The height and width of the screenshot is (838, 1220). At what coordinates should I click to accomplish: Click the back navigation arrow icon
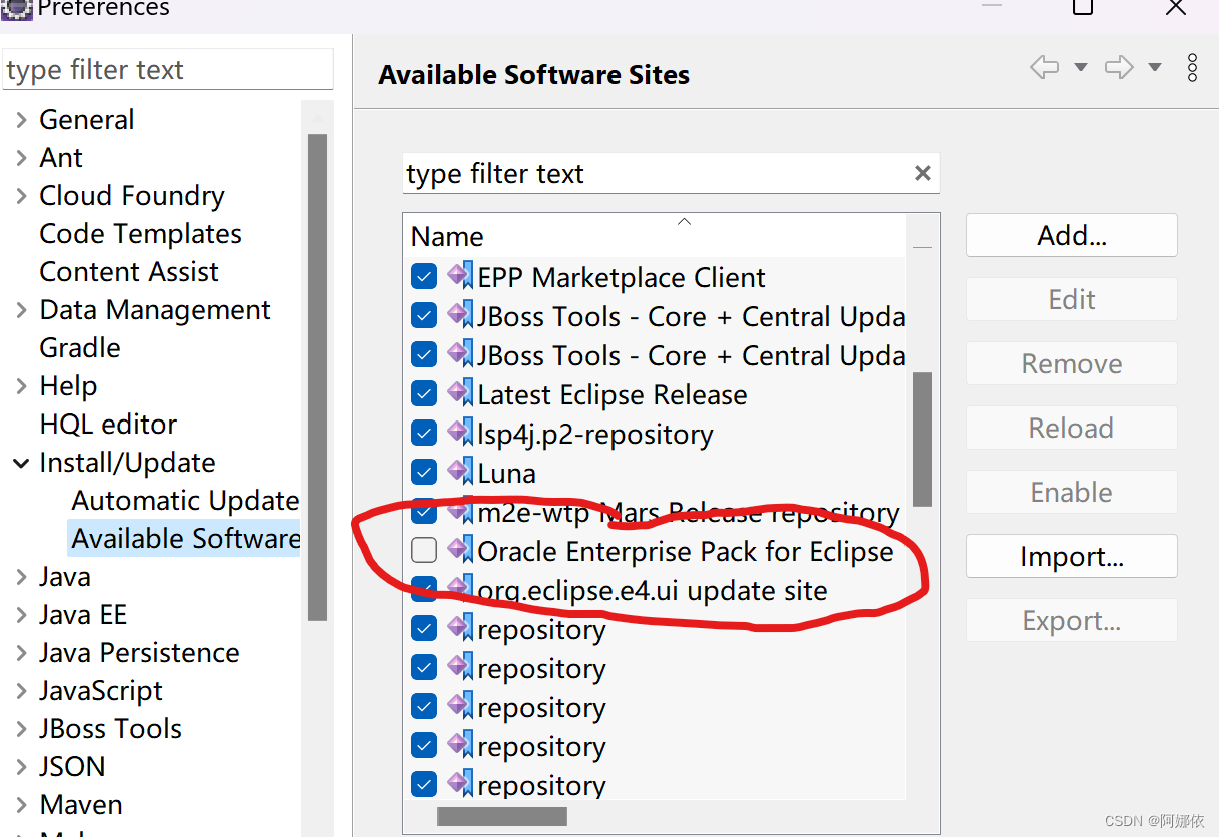click(1044, 67)
